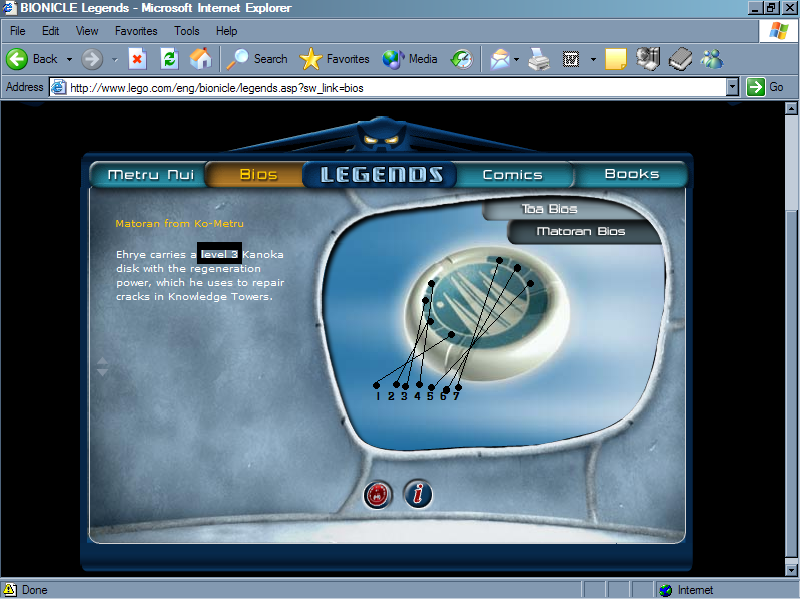Expand the Edit with Word dropdown arrow

pos(593,60)
